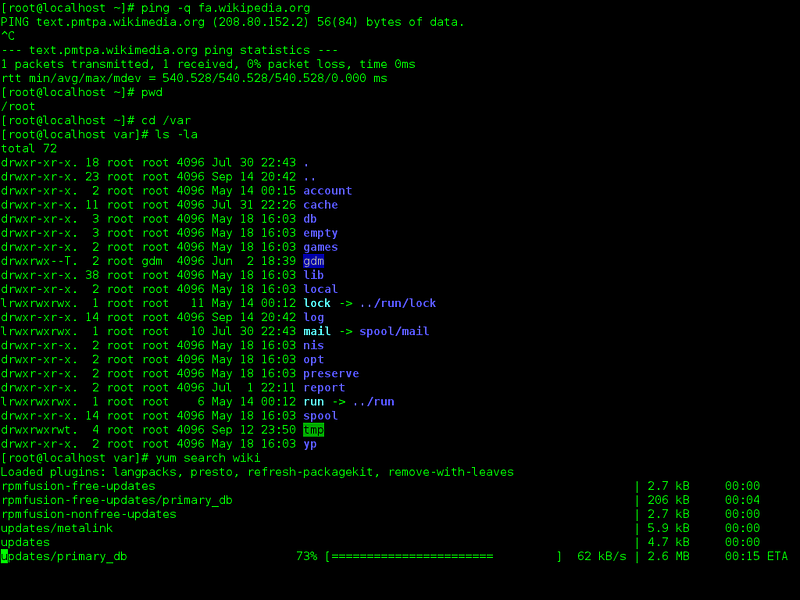Click the 73% progress percentage

(x=307, y=557)
